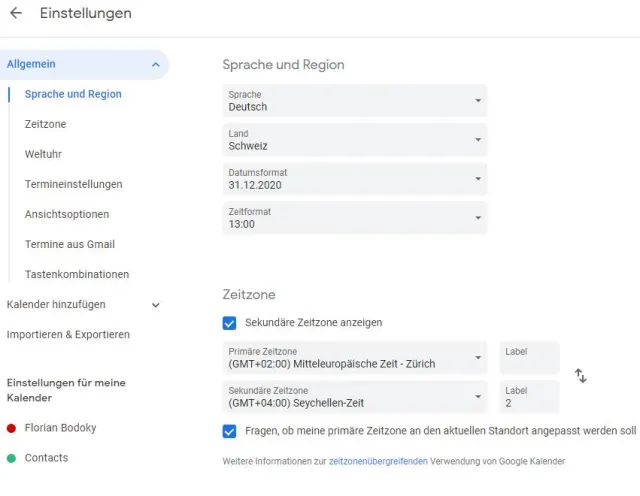The image size is (640, 496).
Task: Uncheck the primary time zone location prompt
Action: click(229, 431)
